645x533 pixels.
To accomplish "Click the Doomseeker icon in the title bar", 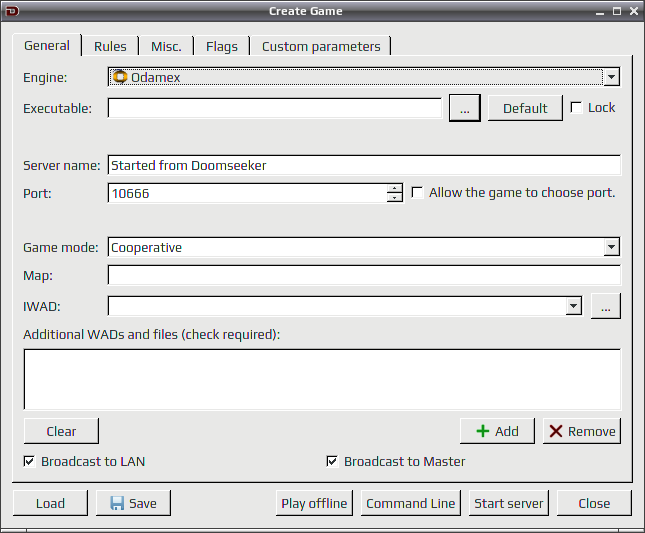I will 12,11.
